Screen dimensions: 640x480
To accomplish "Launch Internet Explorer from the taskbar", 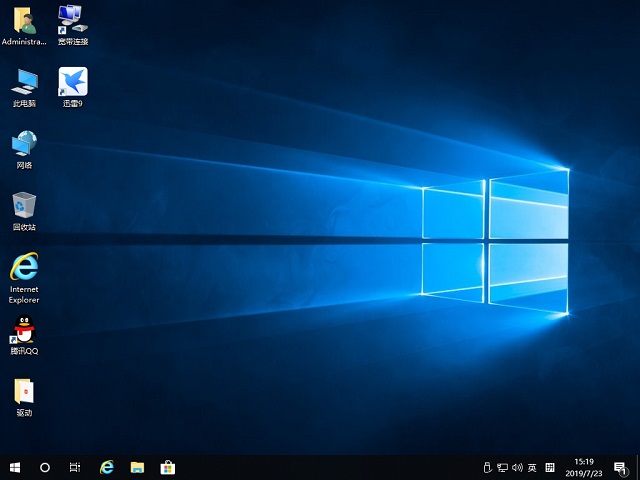I will click(107, 467).
